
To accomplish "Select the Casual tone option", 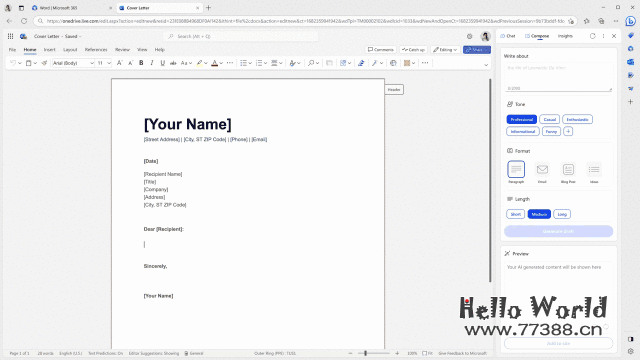I will (x=549, y=120).
